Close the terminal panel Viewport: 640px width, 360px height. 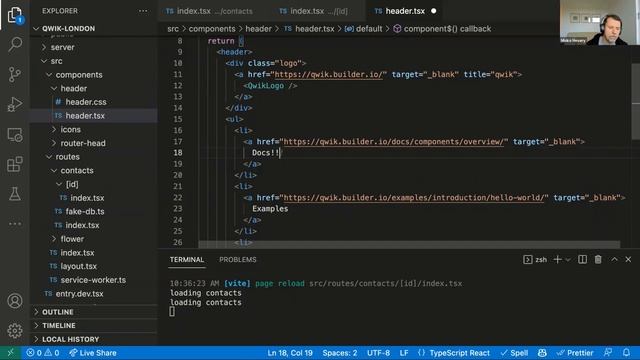click(628, 260)
